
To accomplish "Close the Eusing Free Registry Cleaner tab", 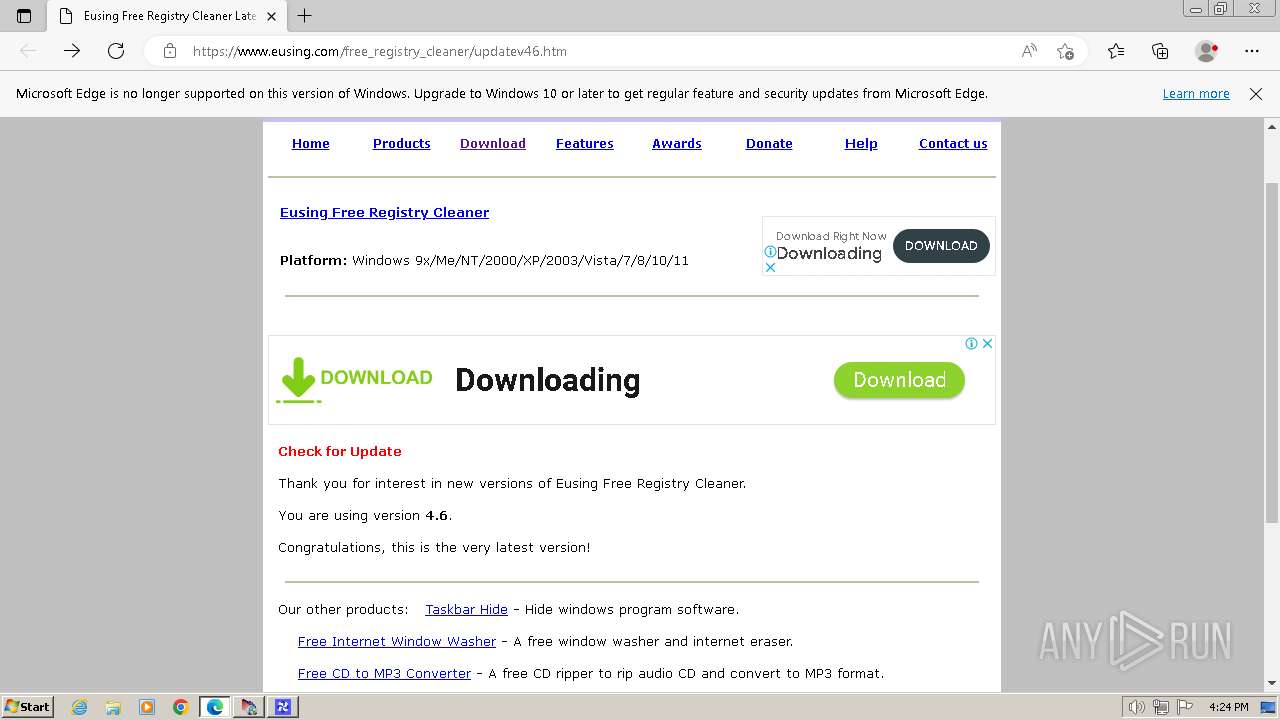I will [x=272, y=16].
